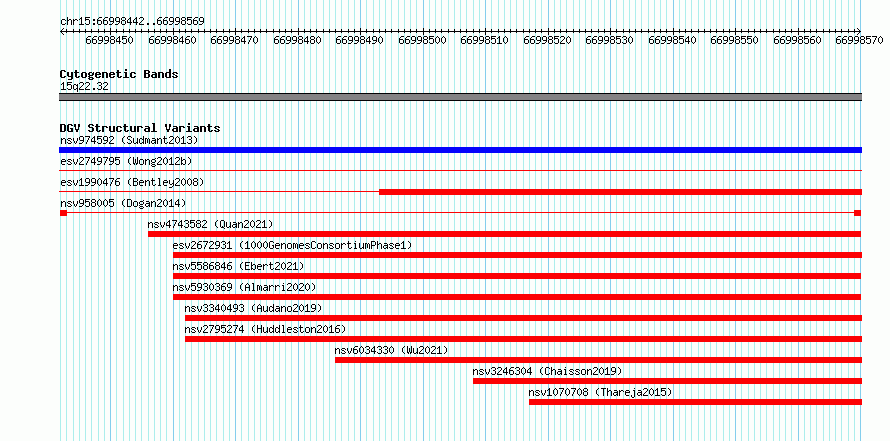Screen dimensions: 890x441
Task: Click the 15q22.32 band label
Action: (x=84, y=86)
